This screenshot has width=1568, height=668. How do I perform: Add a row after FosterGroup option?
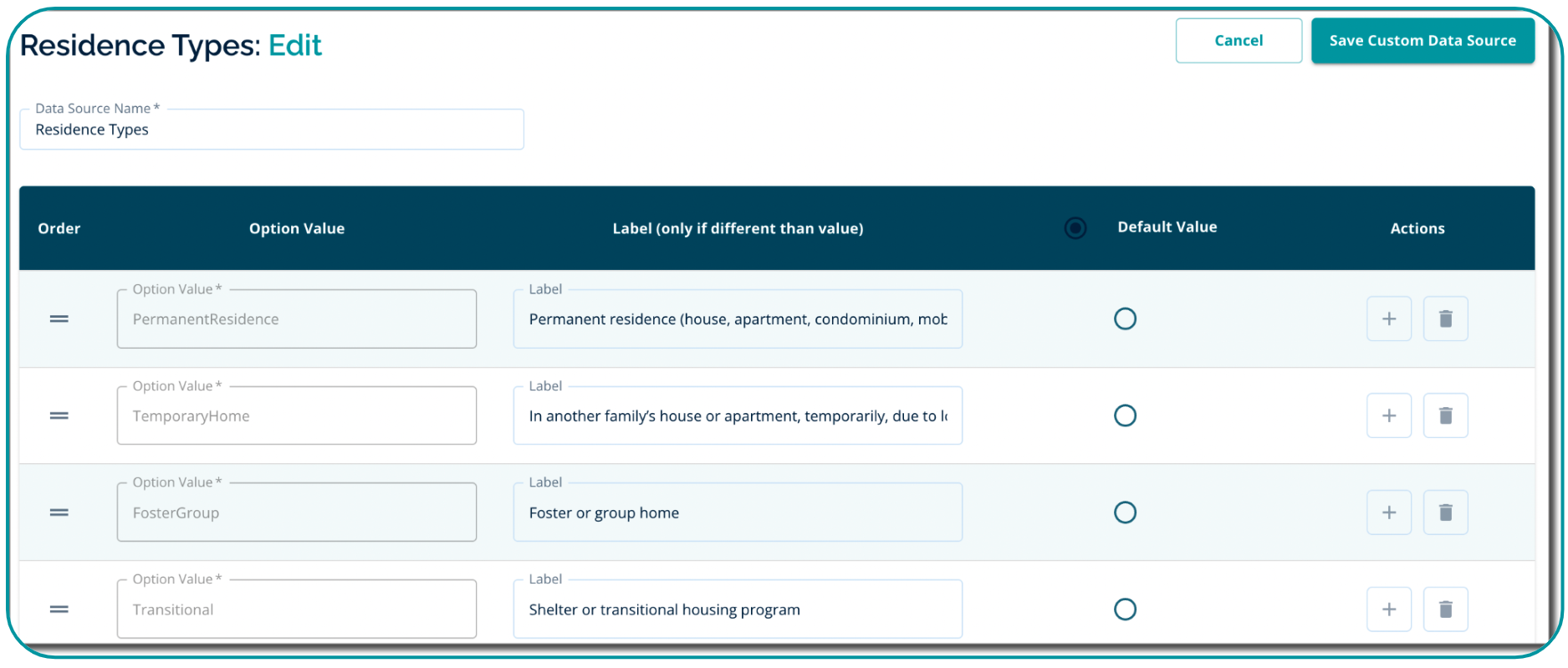pos(1388,512)
